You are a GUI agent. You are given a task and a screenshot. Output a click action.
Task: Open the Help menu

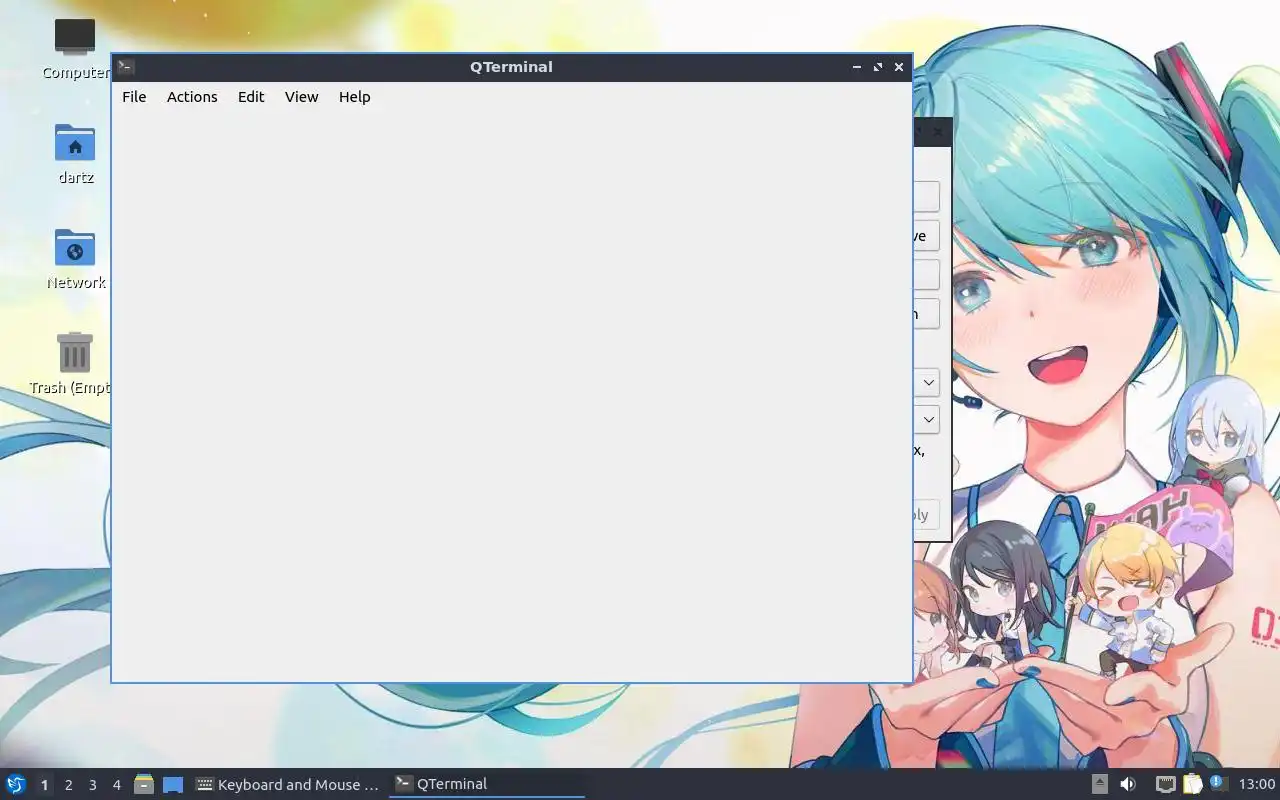coord(354,97)
